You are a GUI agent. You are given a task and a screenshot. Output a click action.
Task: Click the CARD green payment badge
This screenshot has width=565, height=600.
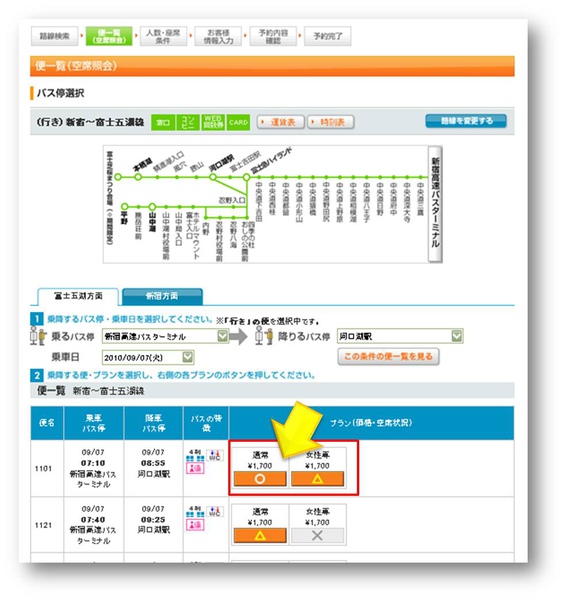238,122
